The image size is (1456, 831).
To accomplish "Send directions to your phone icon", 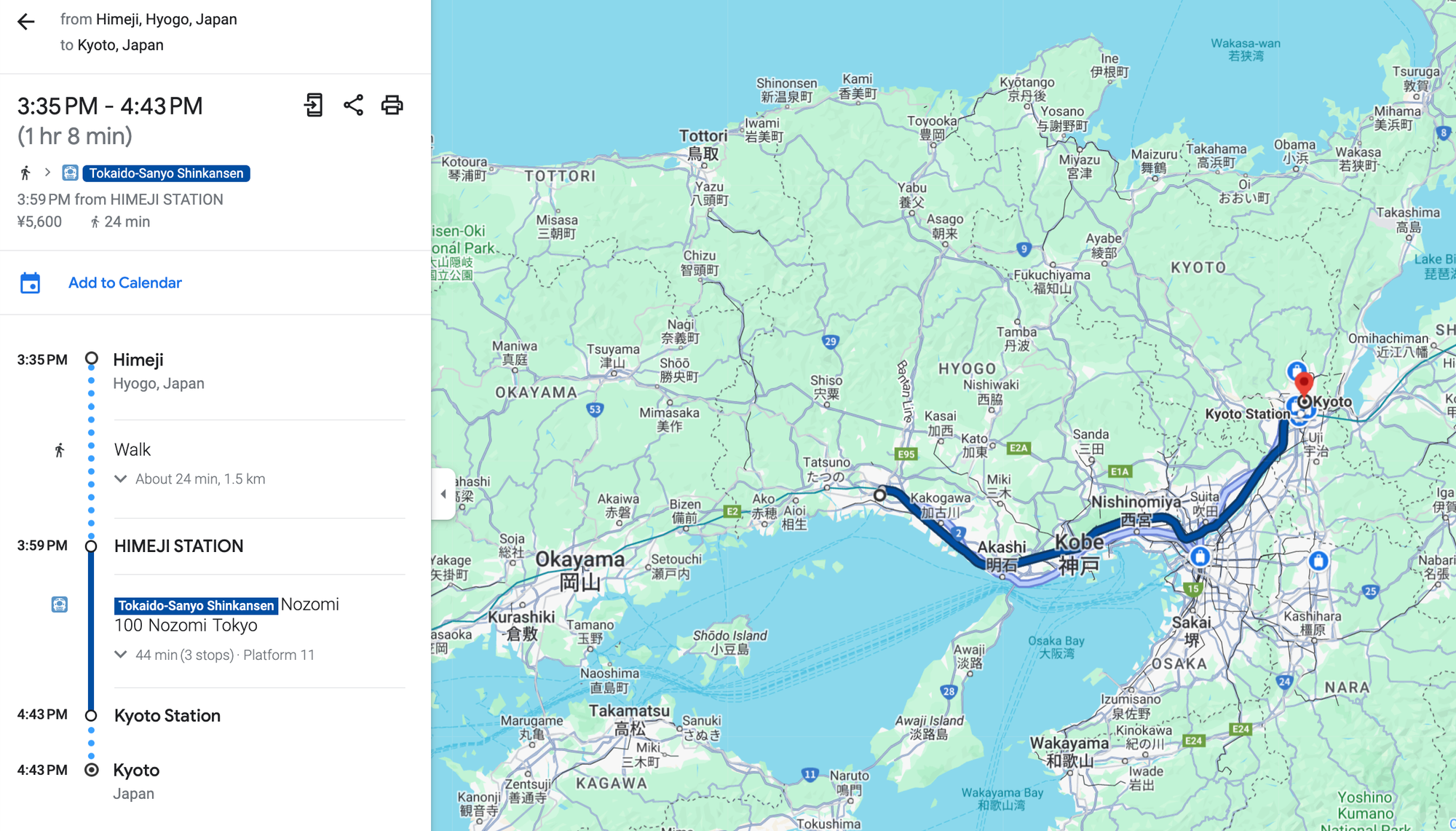I will pos(314,105).
